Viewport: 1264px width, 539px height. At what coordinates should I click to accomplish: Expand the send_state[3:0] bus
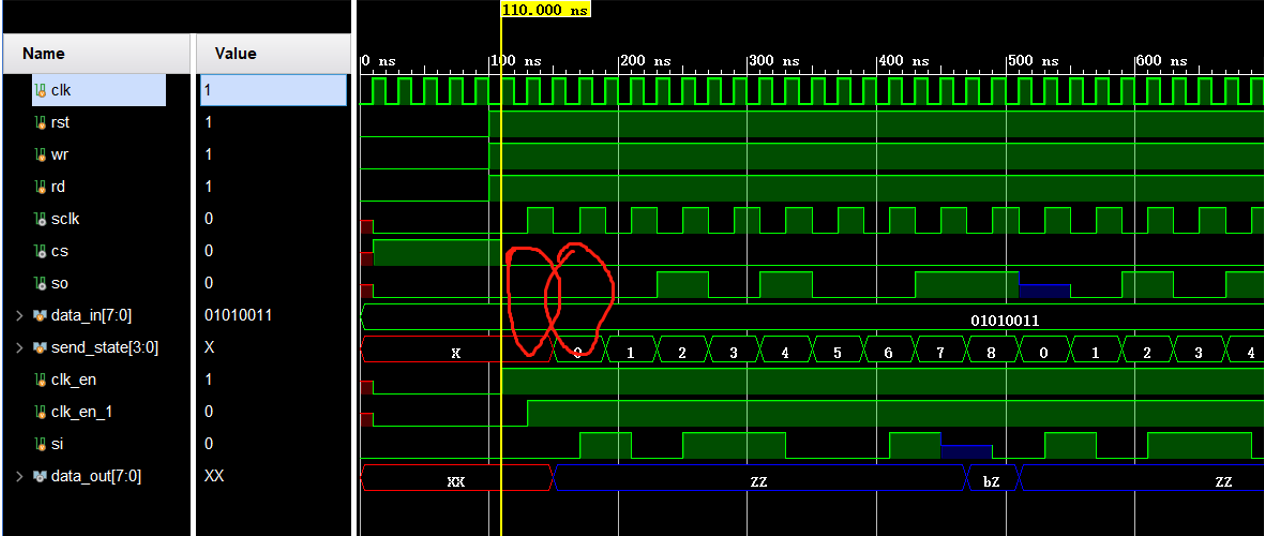[x=20, y=347]
